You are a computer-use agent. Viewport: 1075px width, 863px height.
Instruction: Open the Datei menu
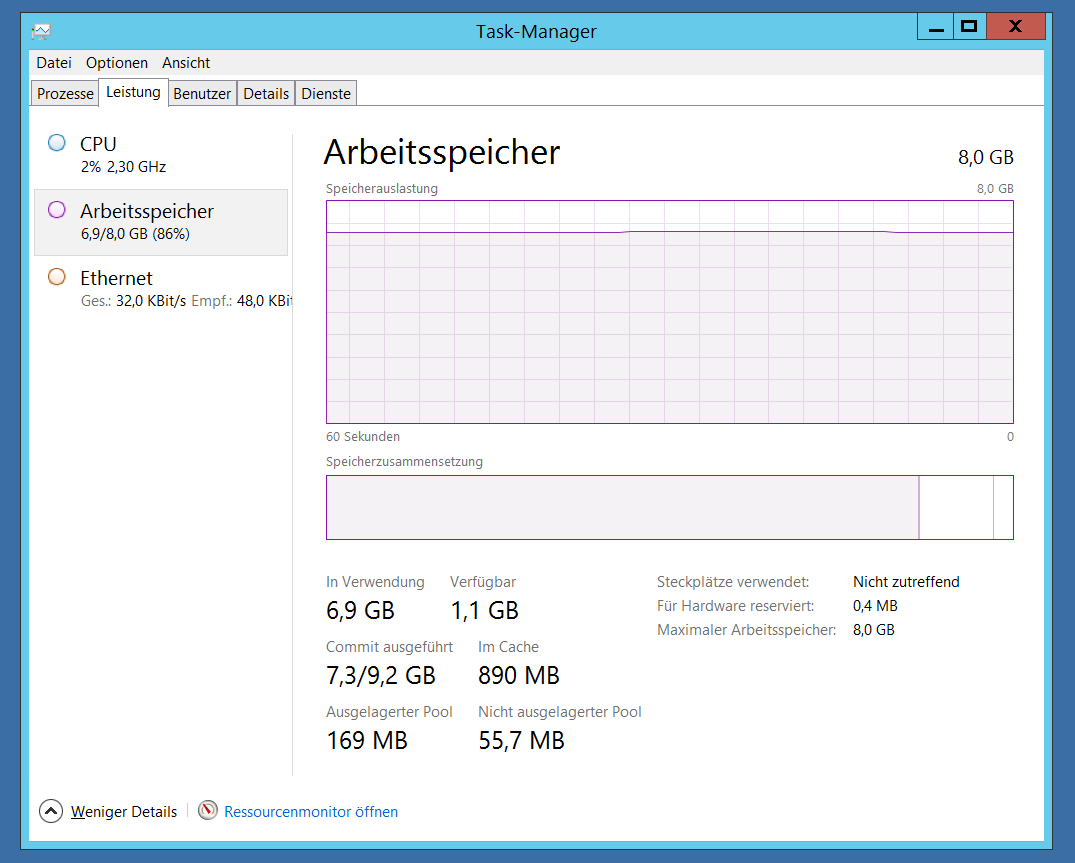[54, 62]
